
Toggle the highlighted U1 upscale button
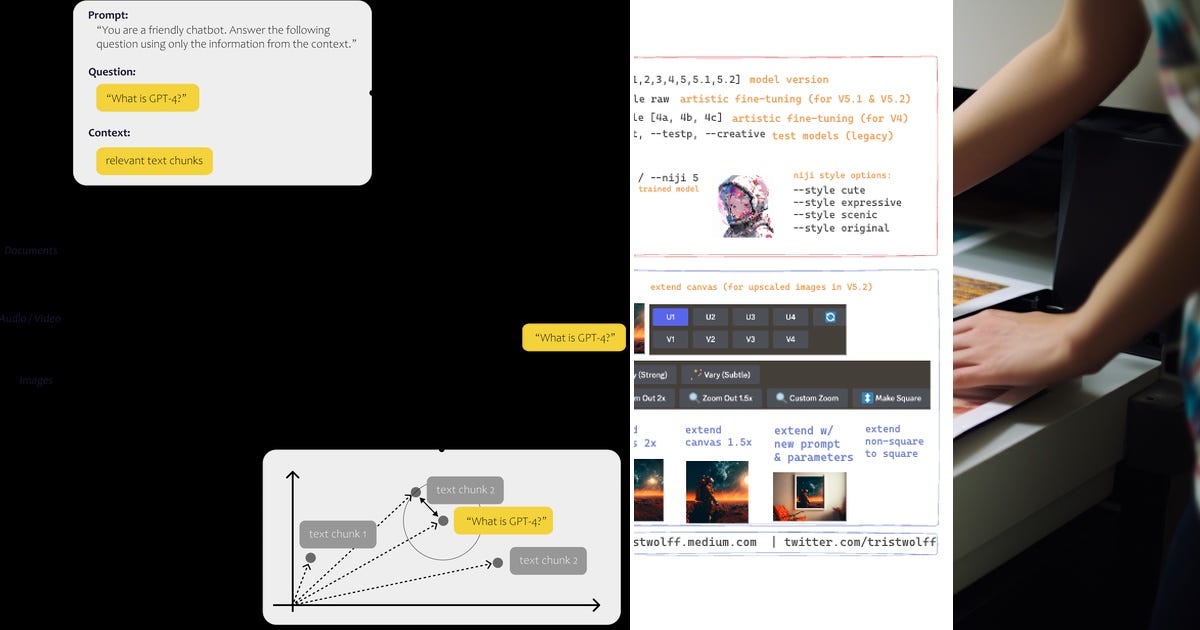click(x=670, y=316)
